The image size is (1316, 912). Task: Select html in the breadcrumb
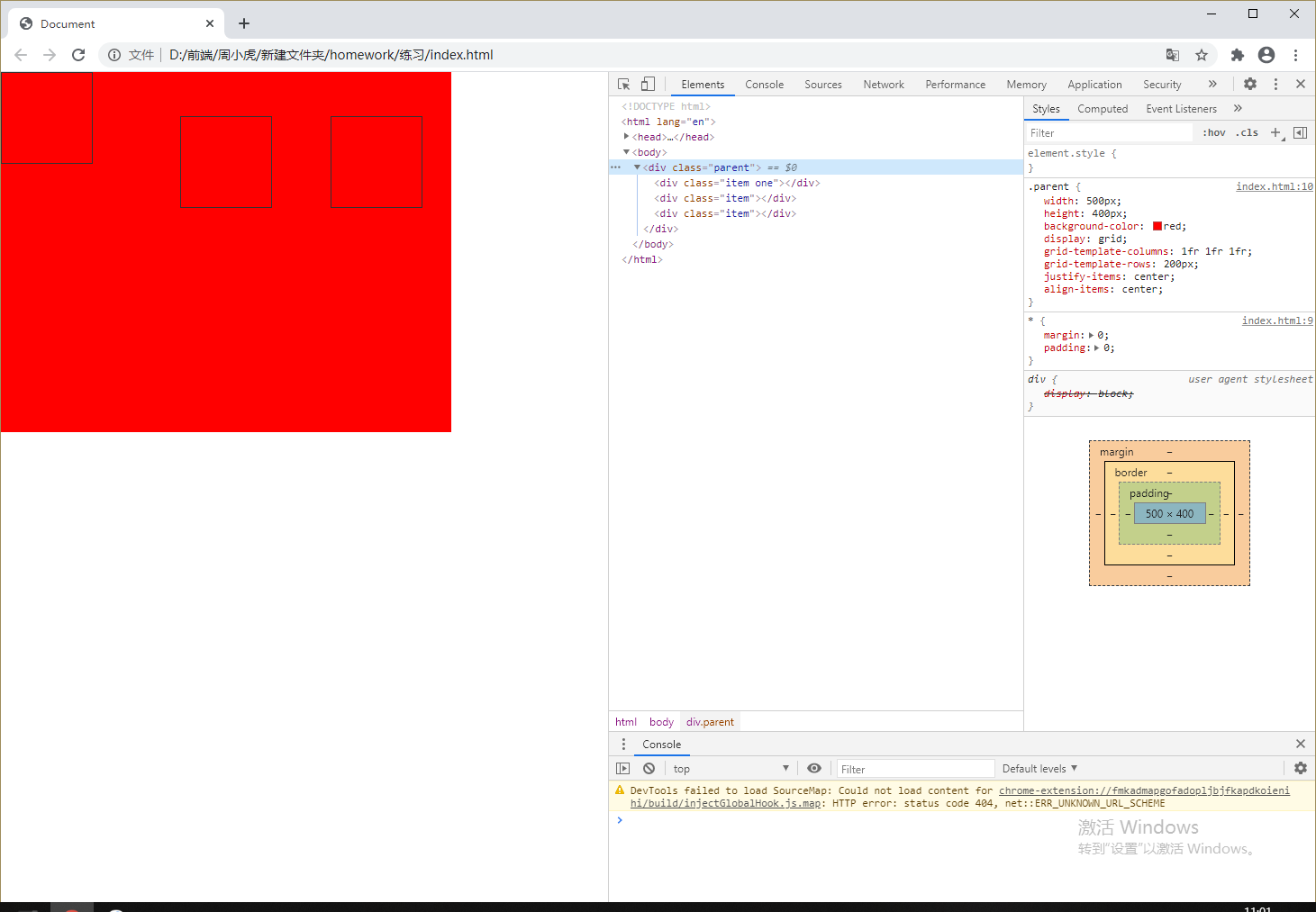point(626,721)
